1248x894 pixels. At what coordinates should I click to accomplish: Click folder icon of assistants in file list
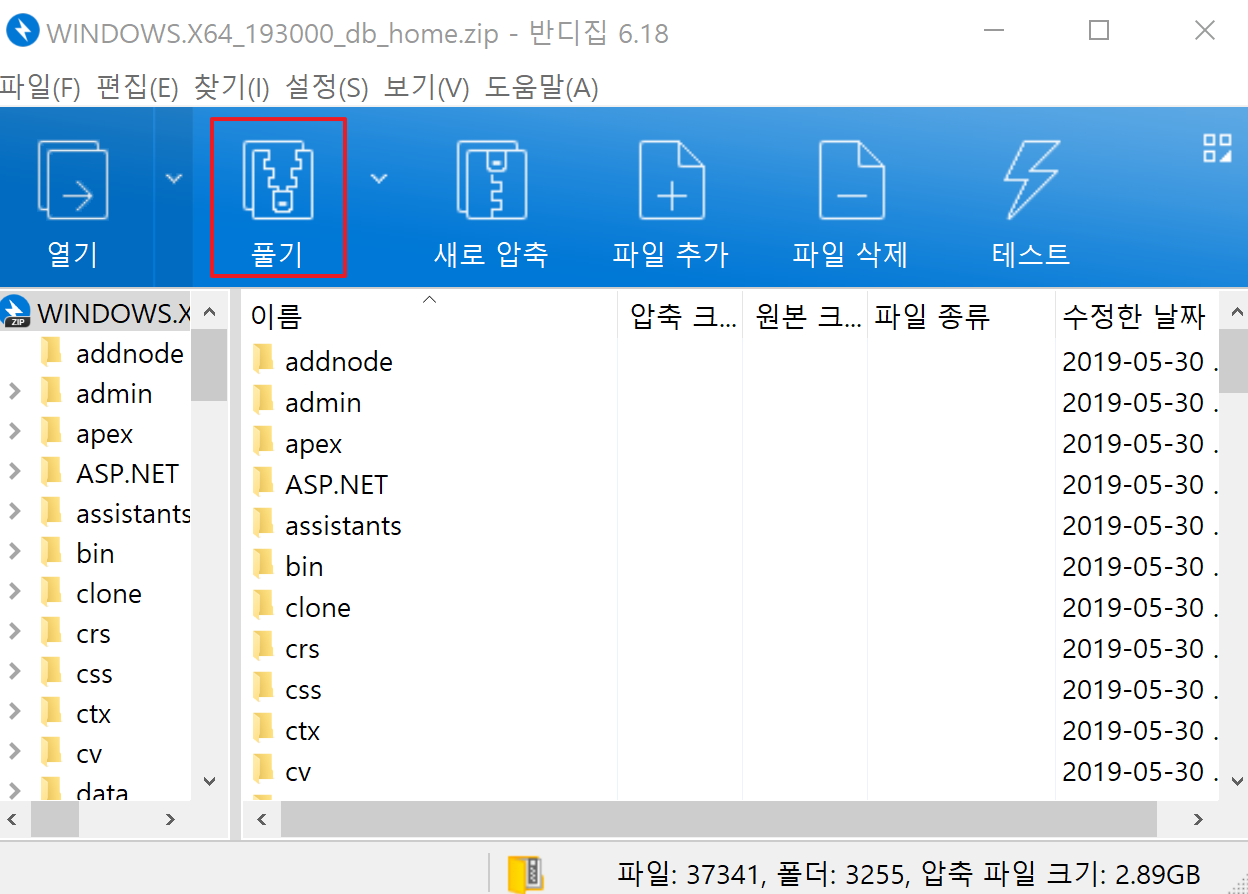click(263, 525)
